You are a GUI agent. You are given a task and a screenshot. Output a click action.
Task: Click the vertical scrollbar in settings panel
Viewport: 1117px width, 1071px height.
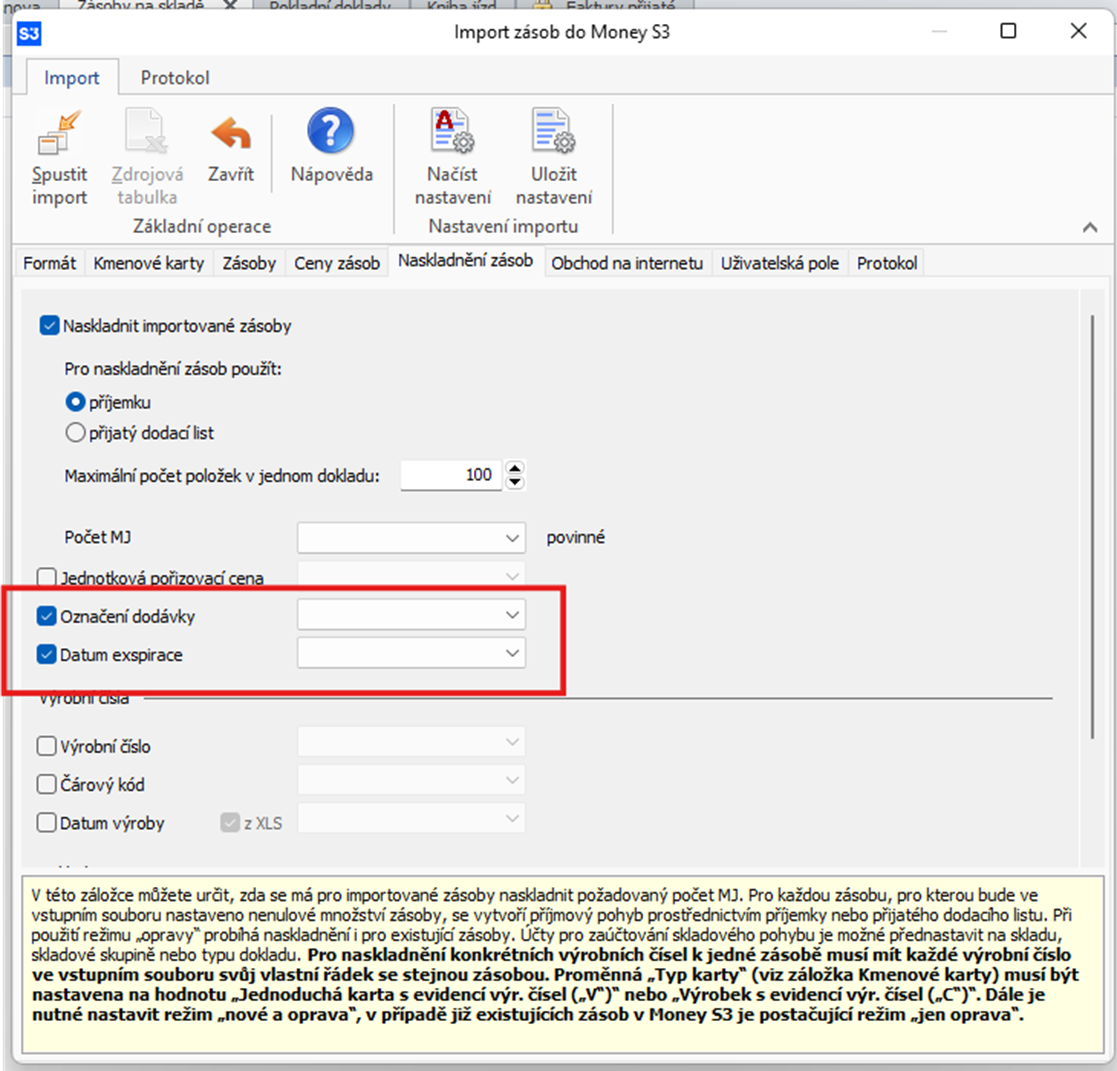1092,527
